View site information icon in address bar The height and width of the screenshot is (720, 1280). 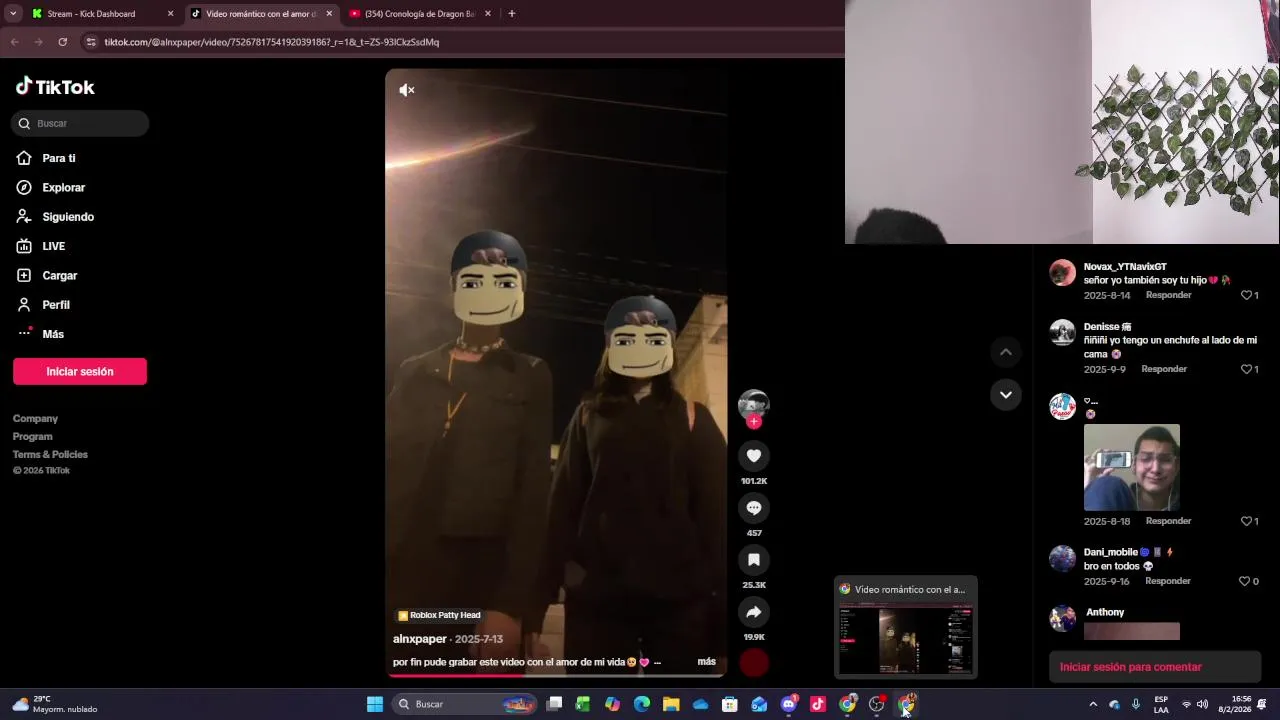click(x=91, y=42)
